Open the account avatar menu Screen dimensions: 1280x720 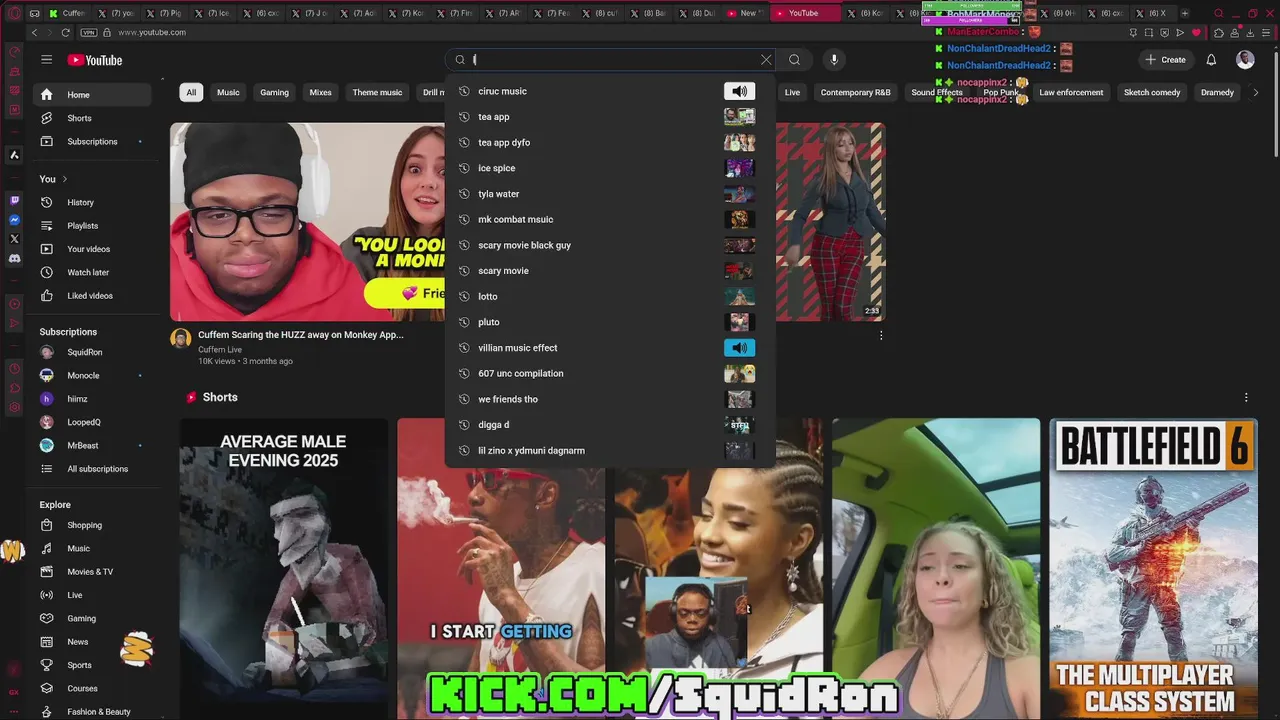[1245, 60]
